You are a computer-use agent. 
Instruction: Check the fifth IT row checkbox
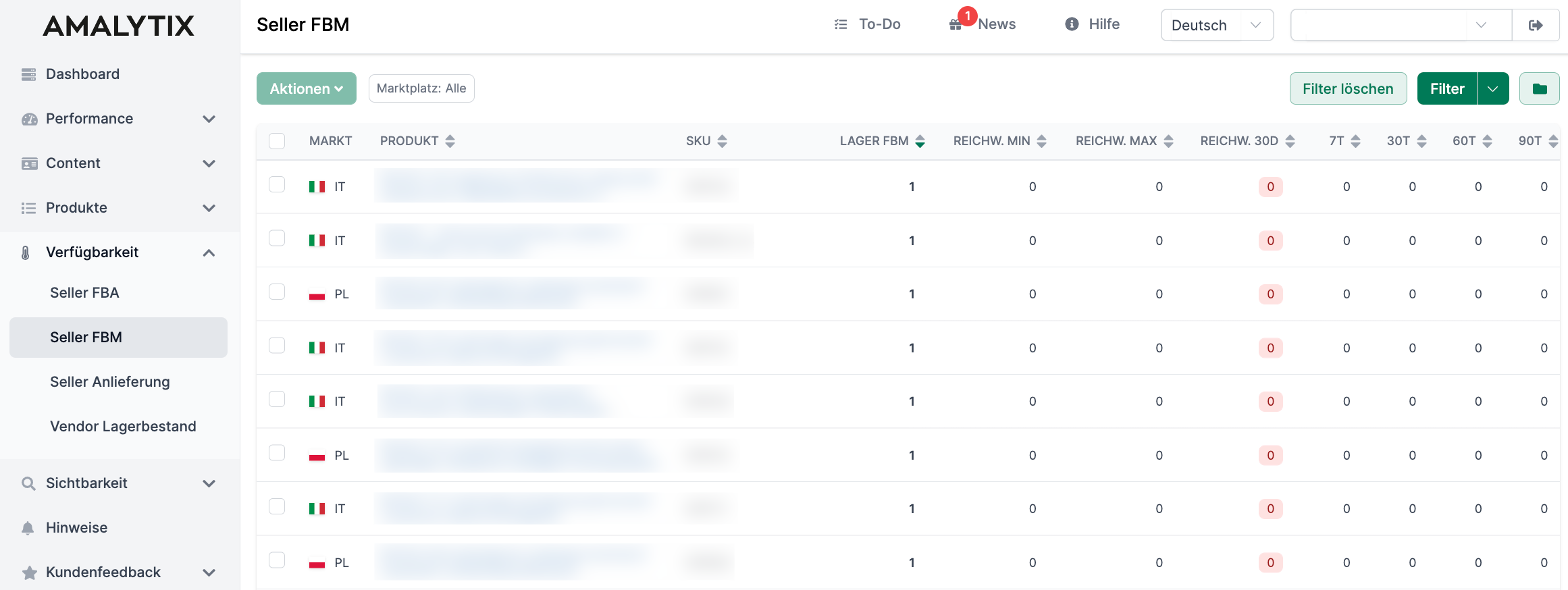point(277,506)
